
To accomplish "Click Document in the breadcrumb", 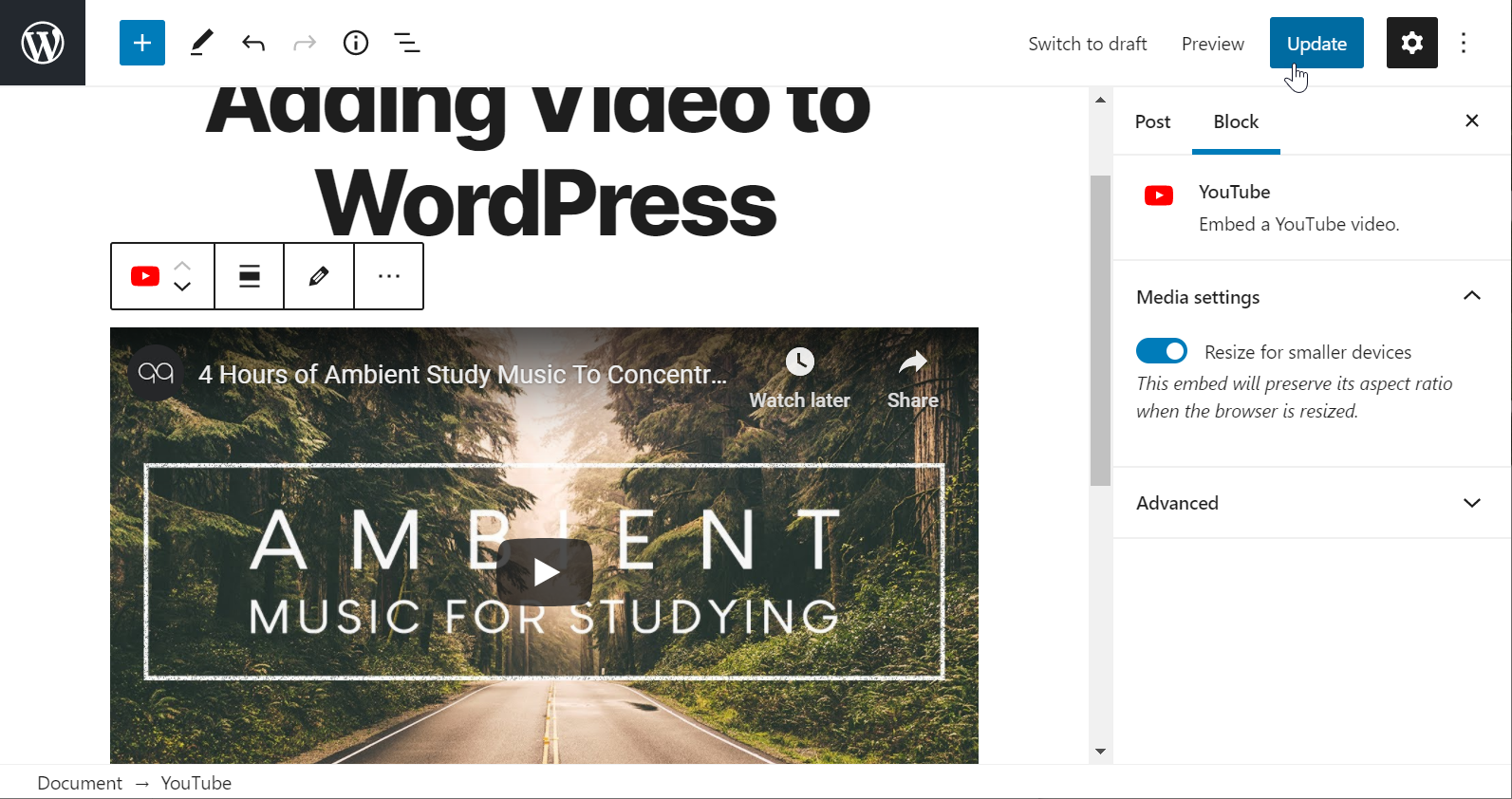I will [80, 783].
